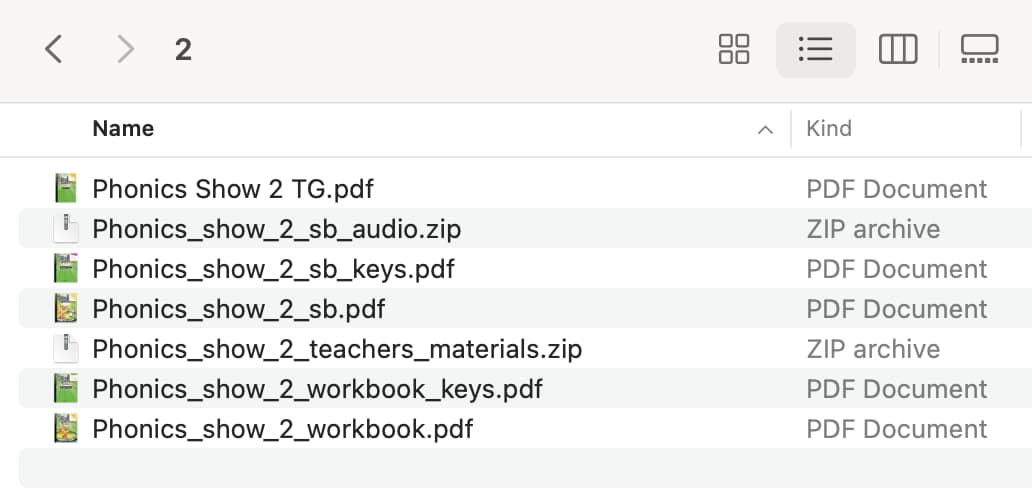Toggle sort order caret in Name header
1032x490 pixels.
click(765, 130)
